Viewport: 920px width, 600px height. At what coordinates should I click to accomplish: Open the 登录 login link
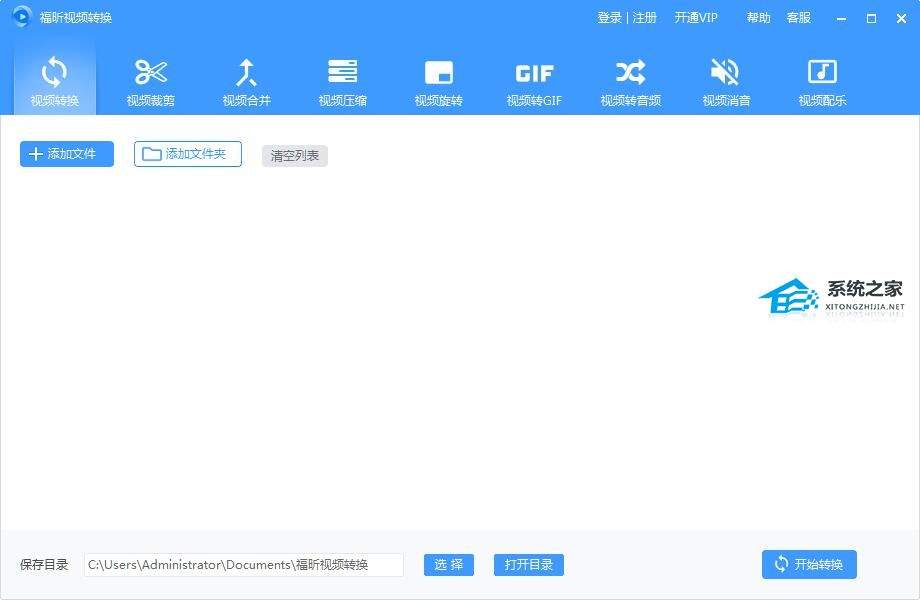point(609,18)
